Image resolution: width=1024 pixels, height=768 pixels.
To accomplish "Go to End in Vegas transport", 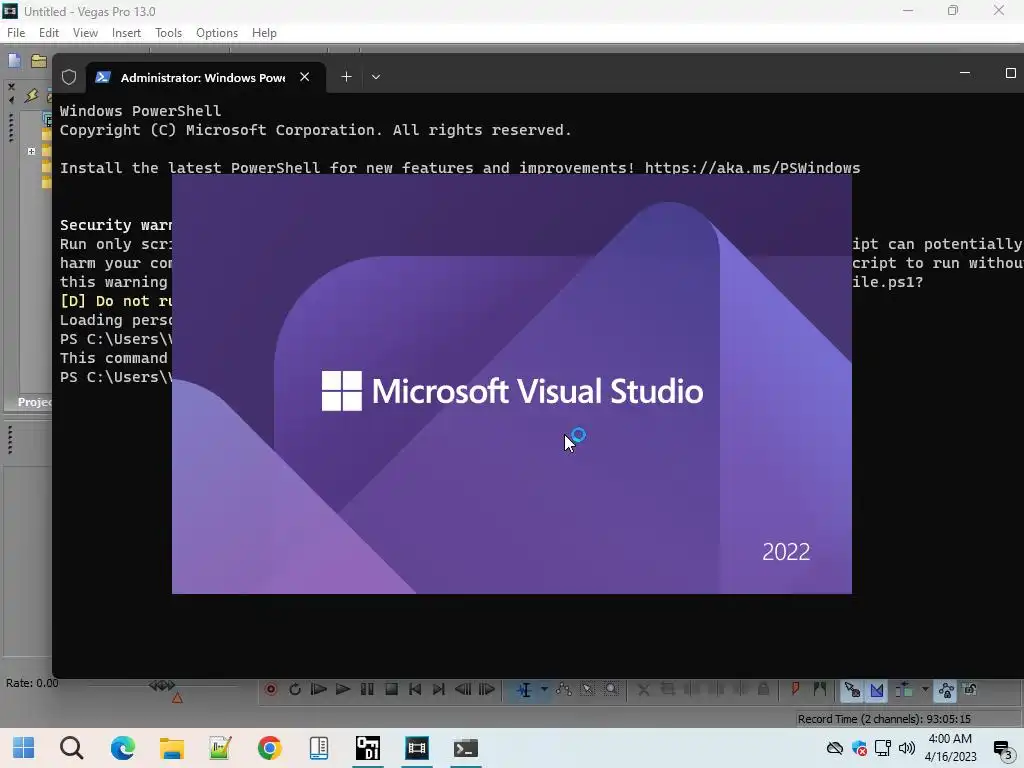I will tap(439, 689).
